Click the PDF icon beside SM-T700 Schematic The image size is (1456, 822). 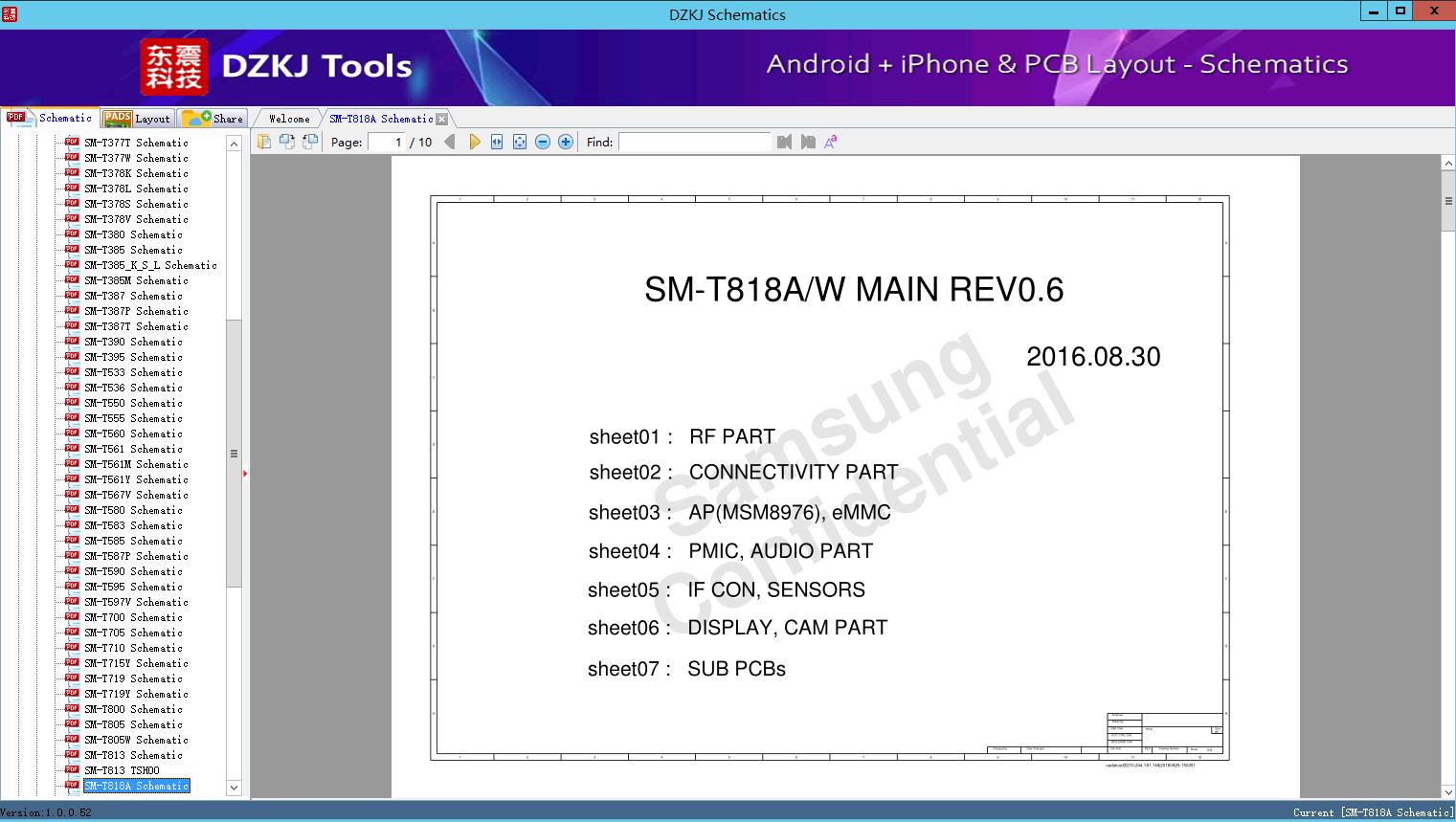point(72,616)
